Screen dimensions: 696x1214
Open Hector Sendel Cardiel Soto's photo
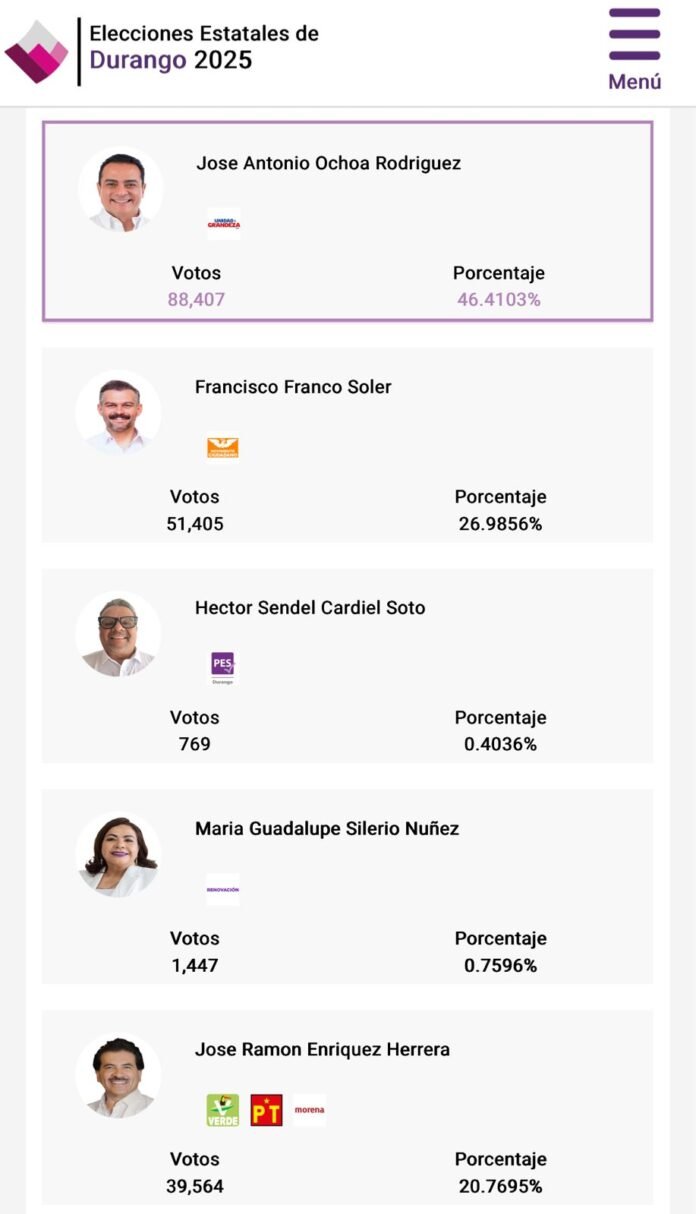point(118,634)
